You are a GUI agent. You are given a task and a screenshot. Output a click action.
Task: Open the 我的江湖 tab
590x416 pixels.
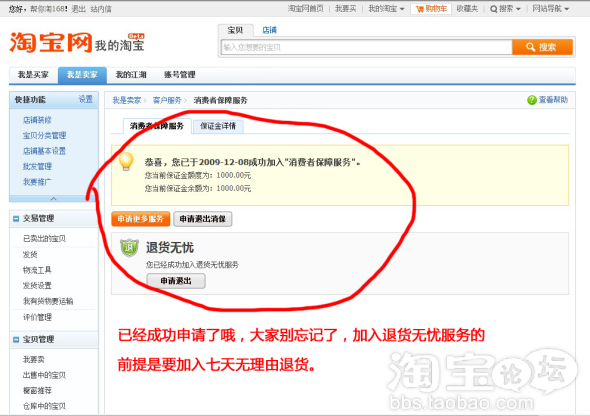click(x=131, y=75)
